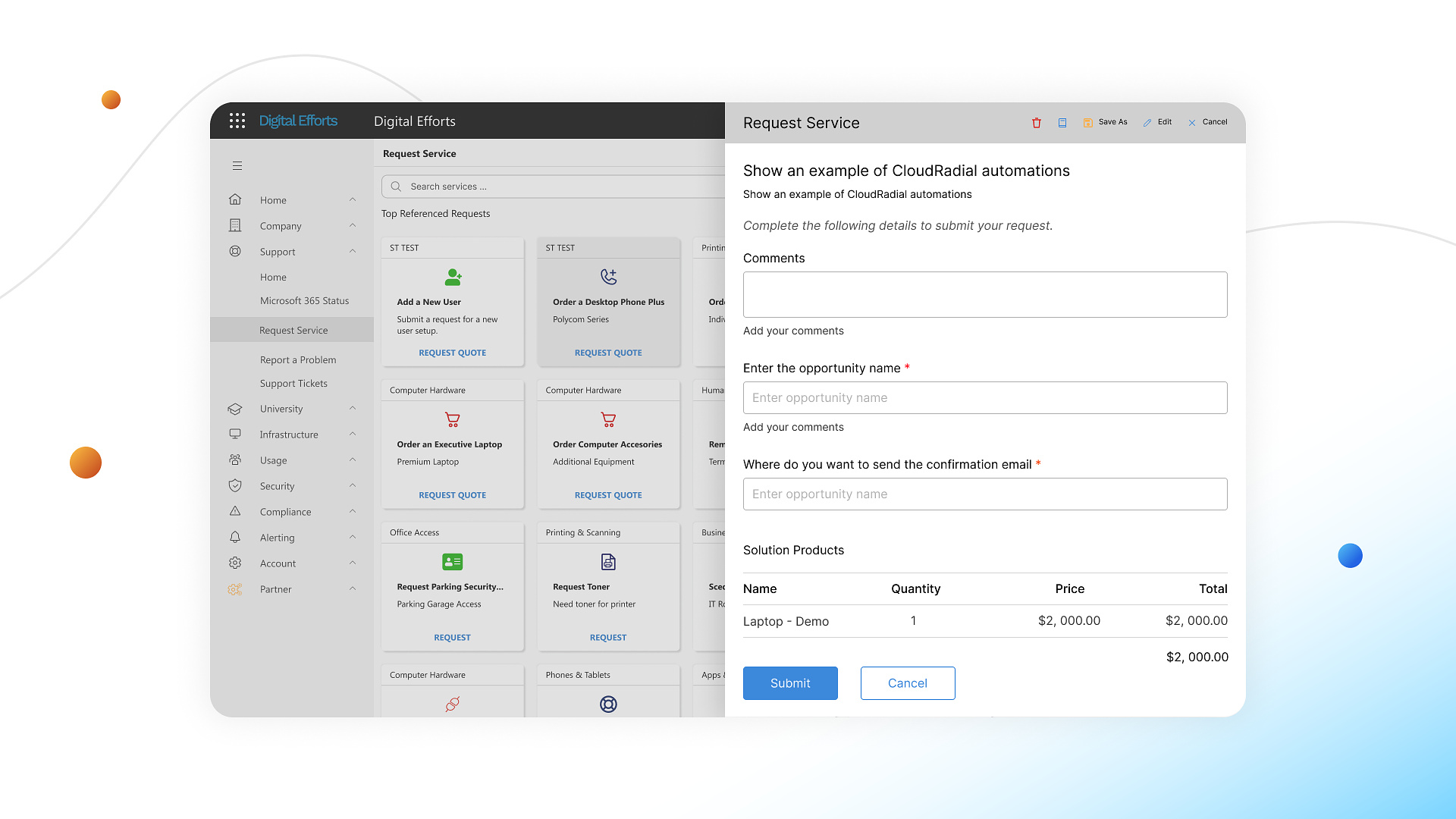1456x819 pixels.
Task: Click the search magnifier in services search bar
Action: click(x=395, y=186)
